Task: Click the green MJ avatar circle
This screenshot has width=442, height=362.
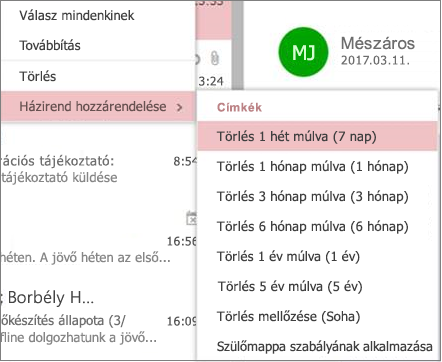Action: (x=303, y=52)
